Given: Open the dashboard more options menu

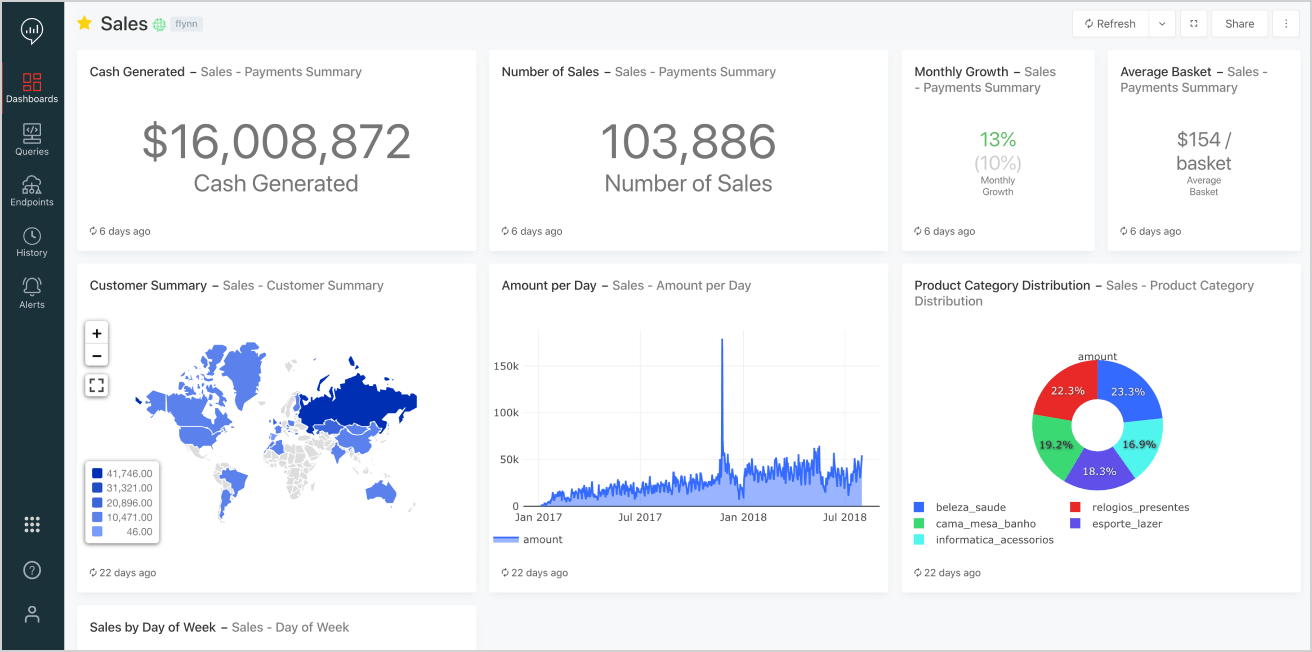Looking at the screenshot, I should pyautogui.click(x=1286, y=24).
